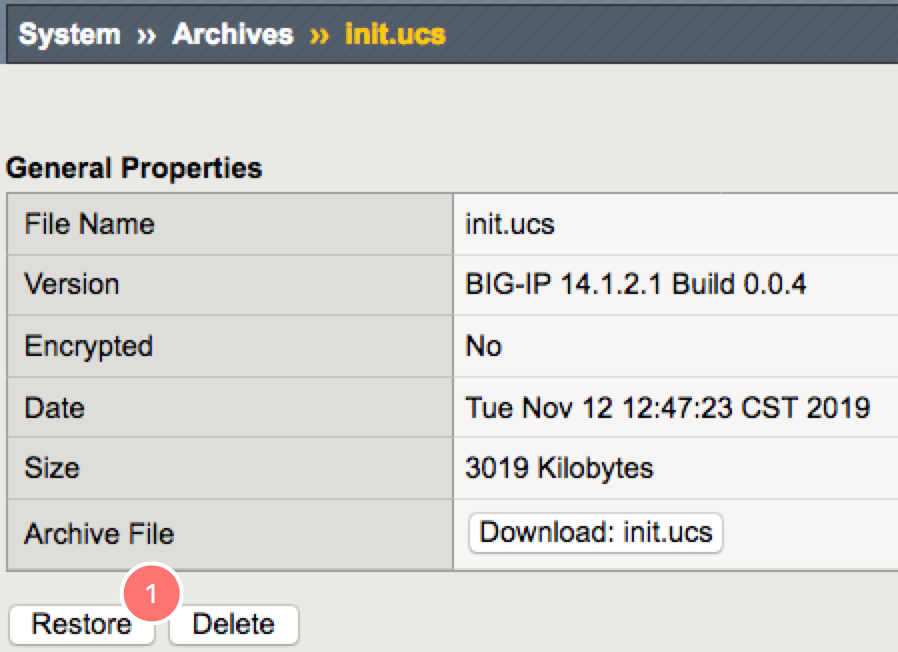Click the init.ucs file name value
This screenshot has width=898, height=652.
click(510, 224)
